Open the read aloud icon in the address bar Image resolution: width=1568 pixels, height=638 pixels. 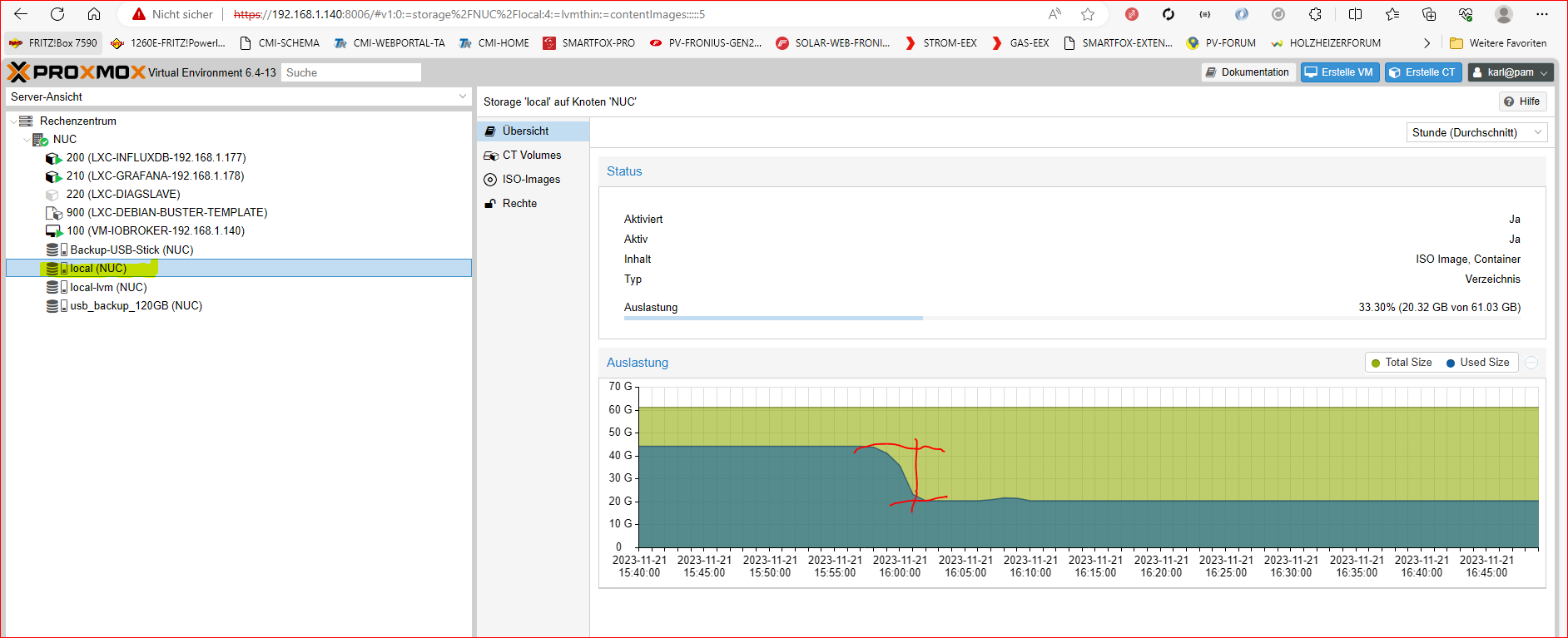[x=1055, y=14]
